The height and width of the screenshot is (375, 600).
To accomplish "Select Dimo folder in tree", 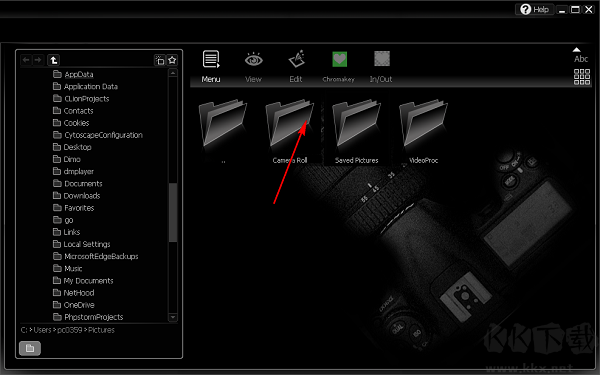I will coord(67,159).
